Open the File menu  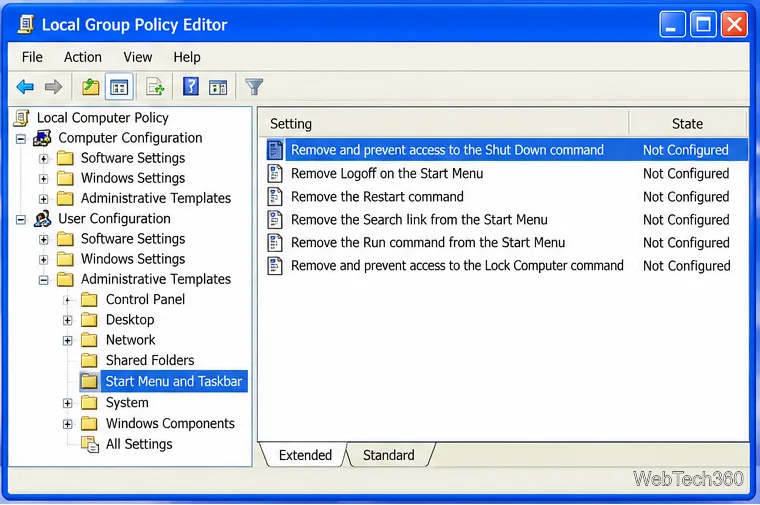tap(32, 57)
